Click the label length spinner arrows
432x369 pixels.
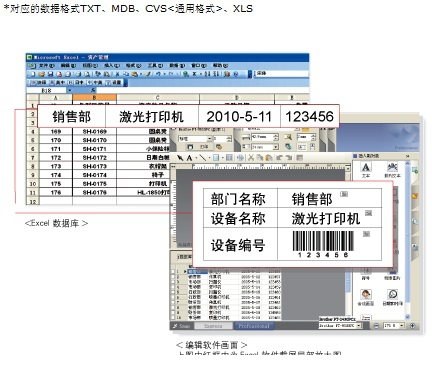pos(276,137)
